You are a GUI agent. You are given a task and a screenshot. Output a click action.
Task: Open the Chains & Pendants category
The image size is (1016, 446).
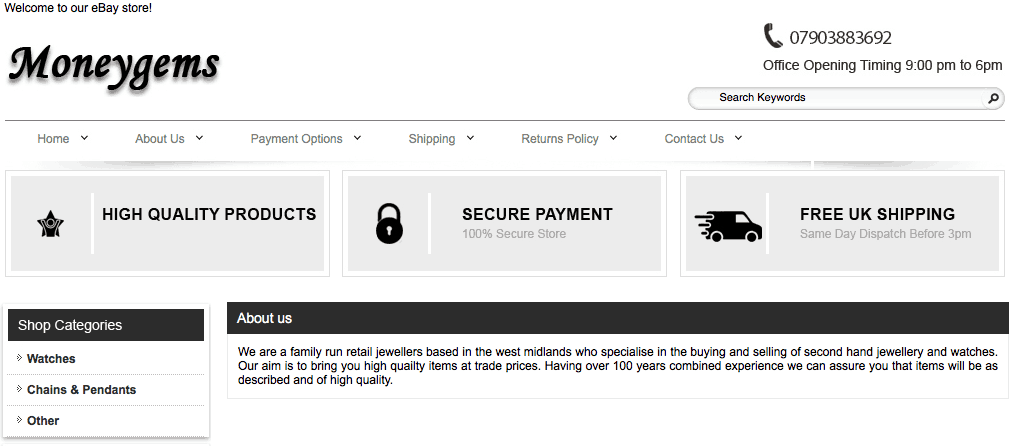tap(81, 390)
